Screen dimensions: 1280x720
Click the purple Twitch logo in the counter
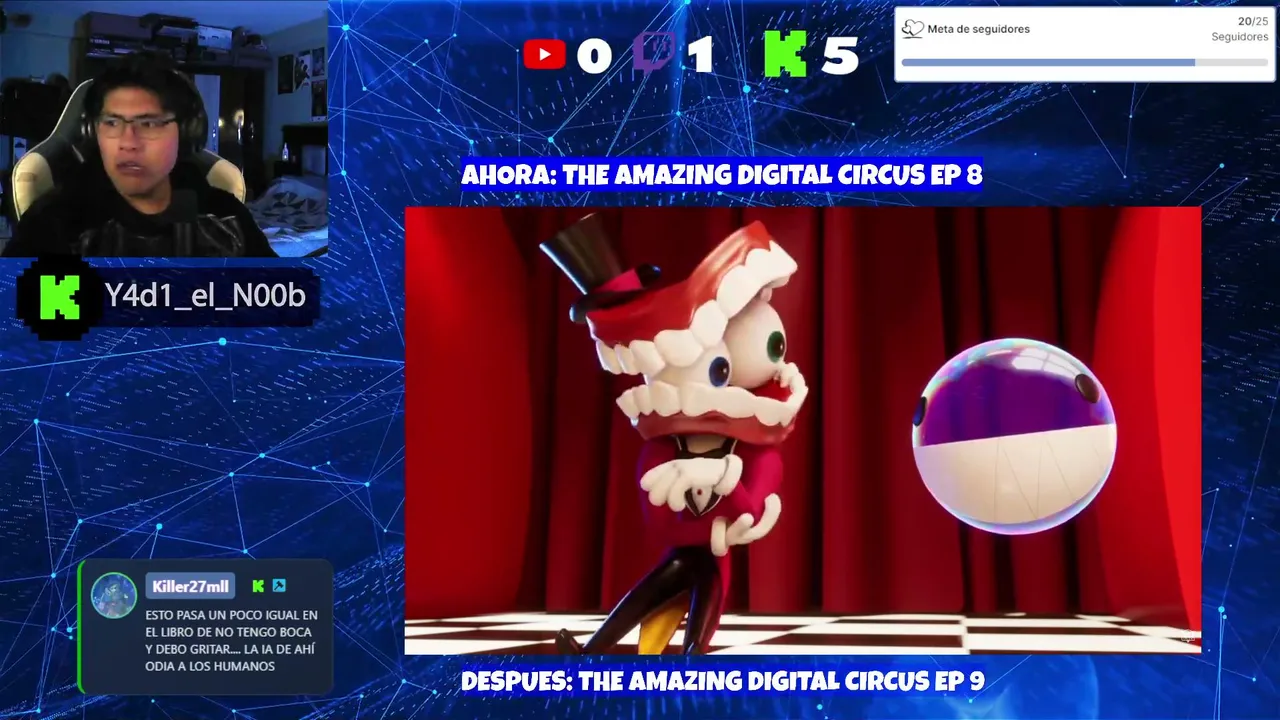(x=654, y=54)
